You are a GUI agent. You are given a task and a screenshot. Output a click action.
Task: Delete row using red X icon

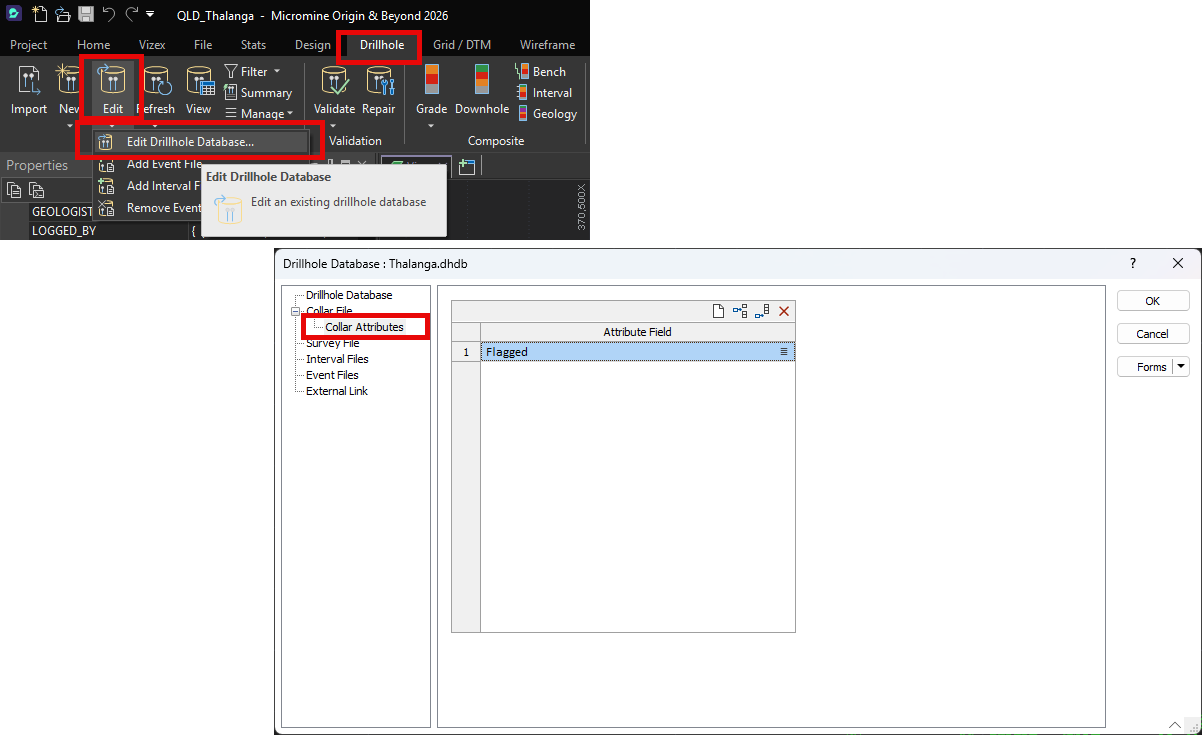(x=784, y=312)
